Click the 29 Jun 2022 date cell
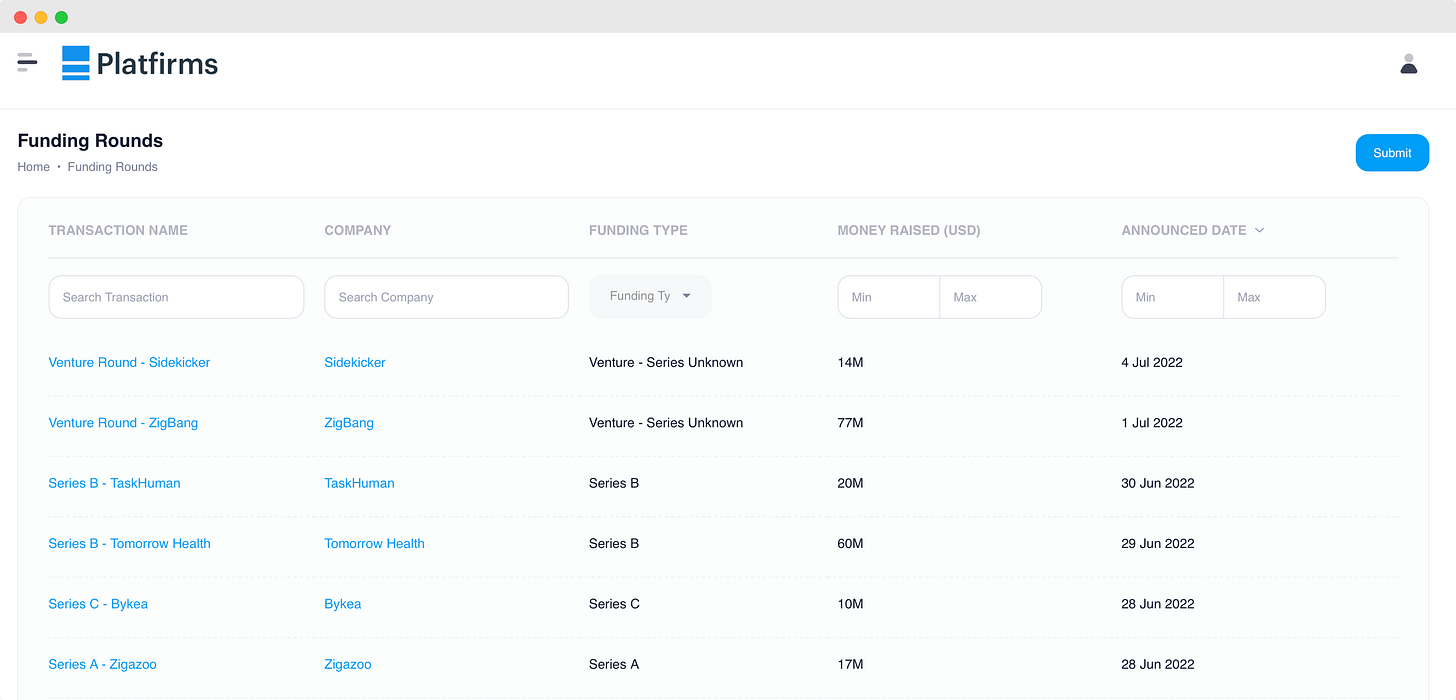The width and height of the screenshot is (1456, 700). pyautogui.click(x=1158, y=543)
